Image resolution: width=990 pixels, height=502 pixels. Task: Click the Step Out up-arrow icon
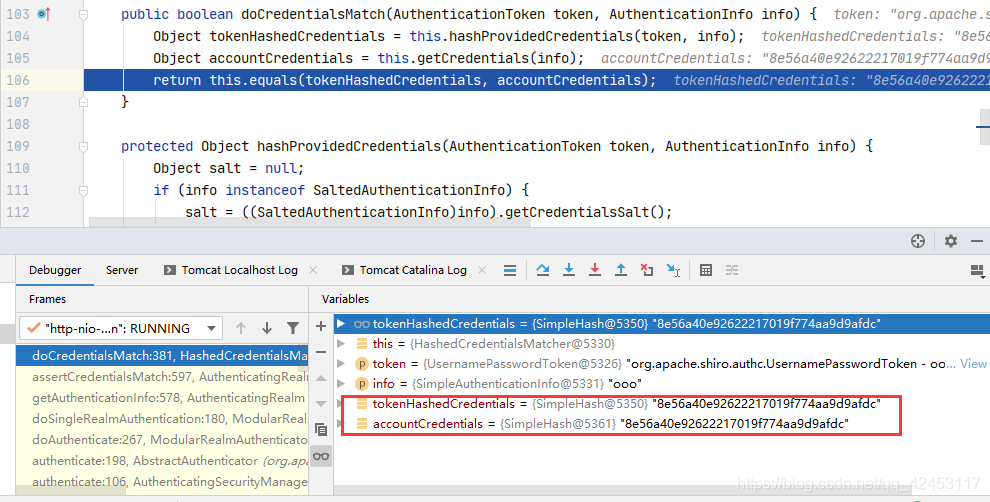pyautogui.click(x=621, y=270)
